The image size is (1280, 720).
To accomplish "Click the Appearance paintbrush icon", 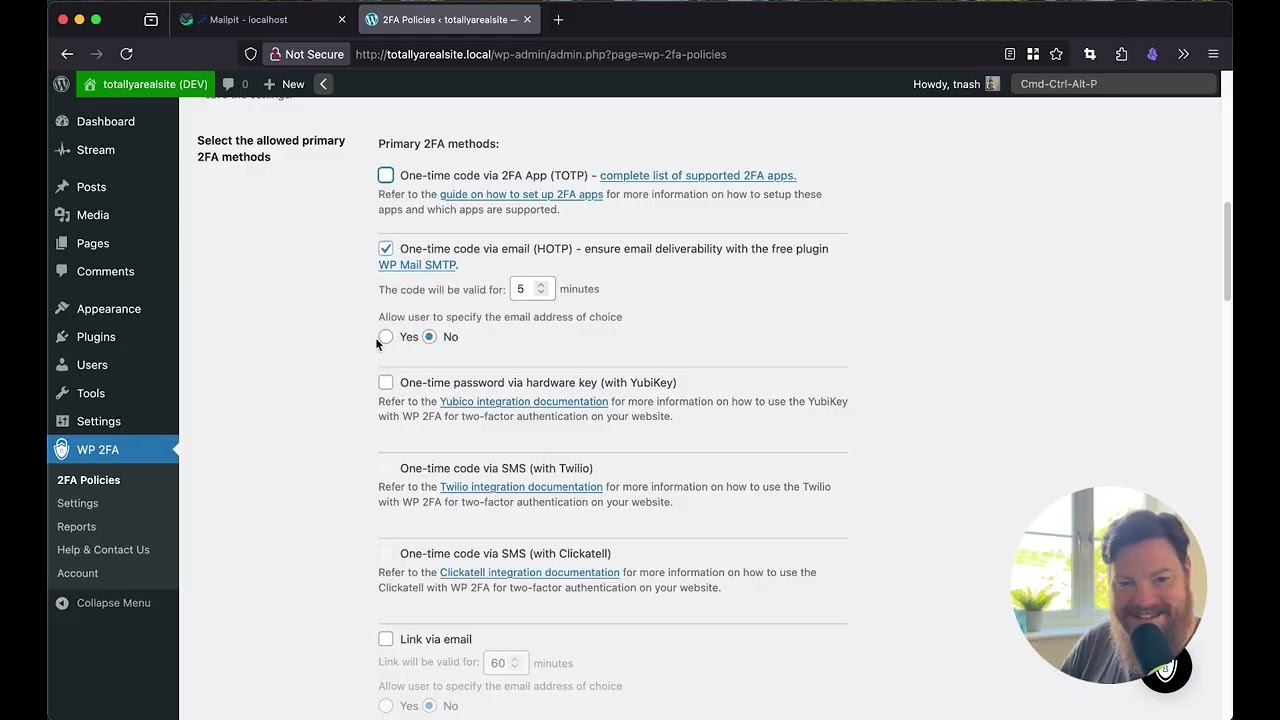I will (62, 309).
